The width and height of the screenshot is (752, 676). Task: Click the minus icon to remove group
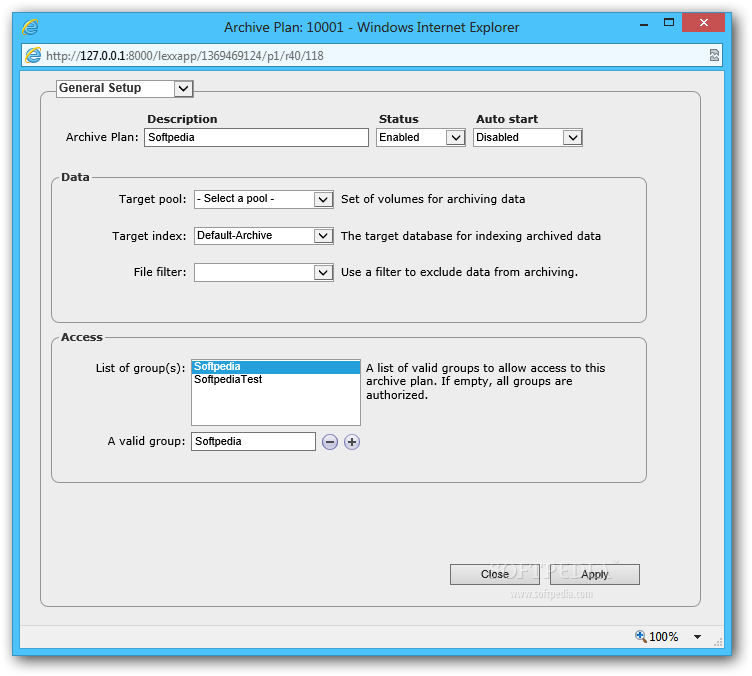coord(329,442)
